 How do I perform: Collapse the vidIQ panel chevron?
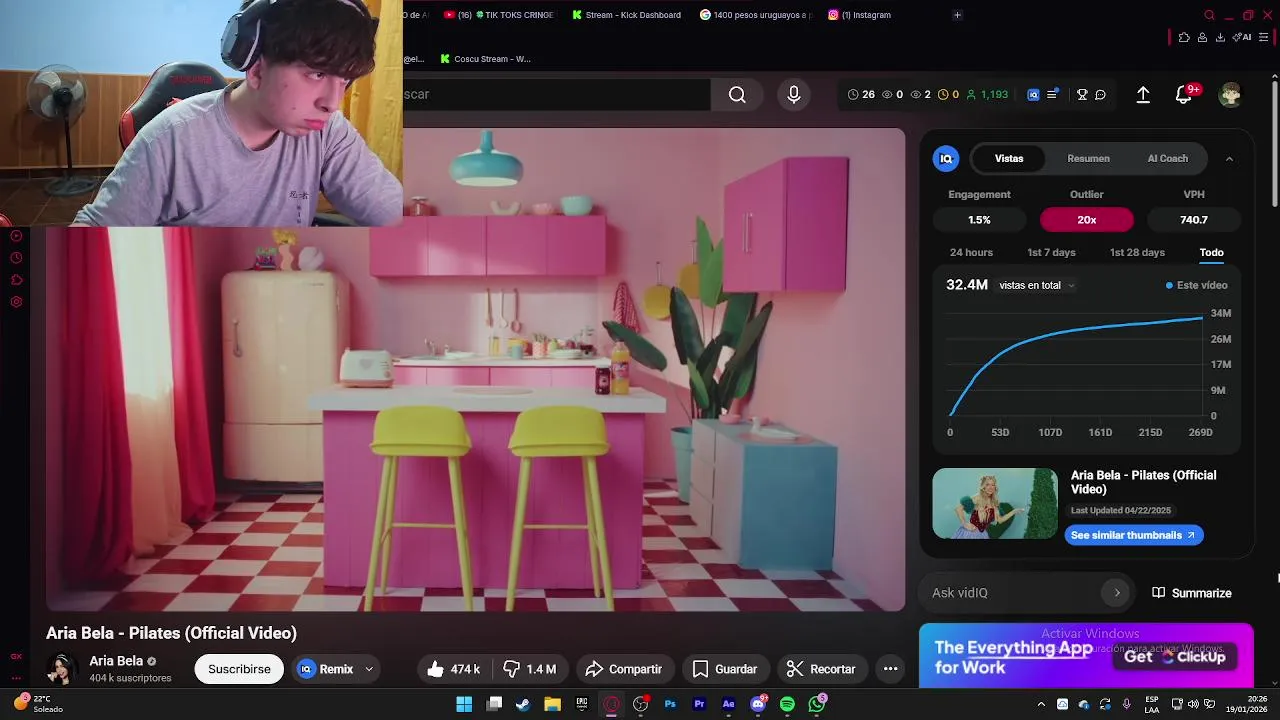(1229, 158)
